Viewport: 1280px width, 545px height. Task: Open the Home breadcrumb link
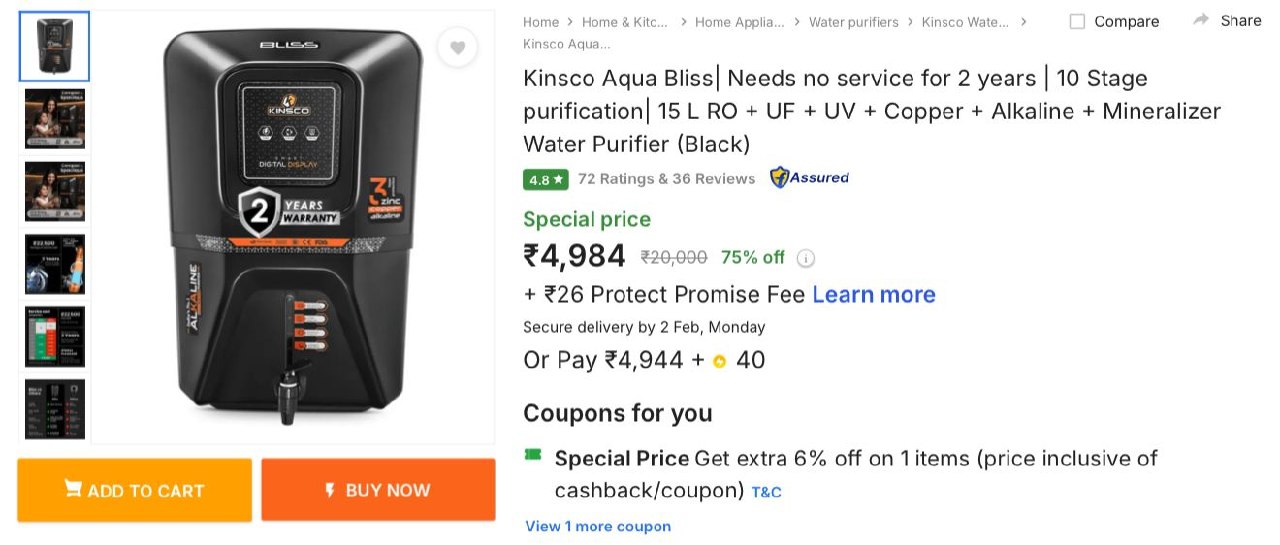pyautogui.click(x=541, y=21)
